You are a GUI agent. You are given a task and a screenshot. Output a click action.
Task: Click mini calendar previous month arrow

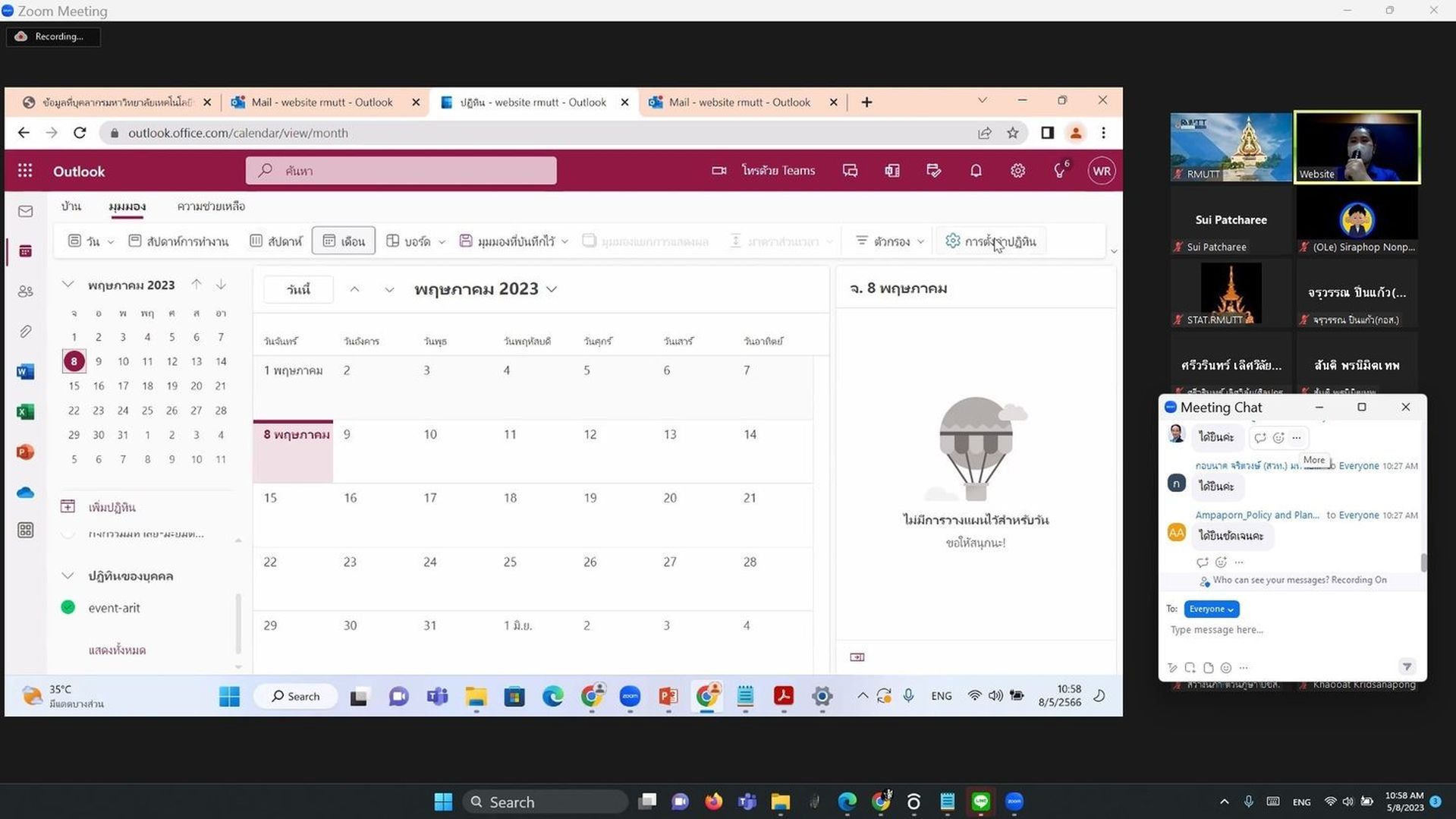197,284
